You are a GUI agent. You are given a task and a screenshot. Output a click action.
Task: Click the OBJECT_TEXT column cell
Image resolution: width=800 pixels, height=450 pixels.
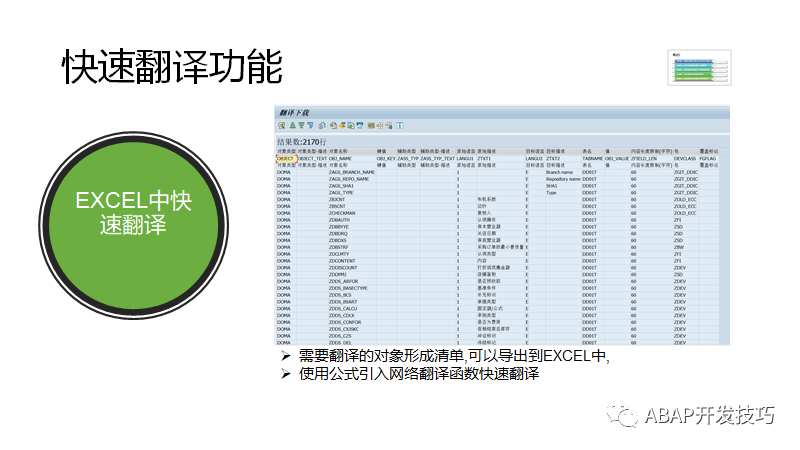coord(313,159)
